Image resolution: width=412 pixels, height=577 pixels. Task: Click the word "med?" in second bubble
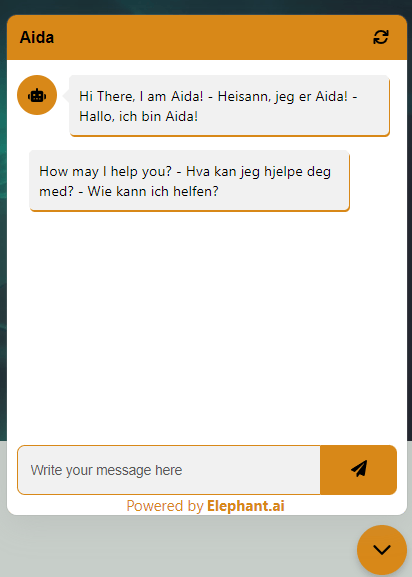[x=57, y=191]
